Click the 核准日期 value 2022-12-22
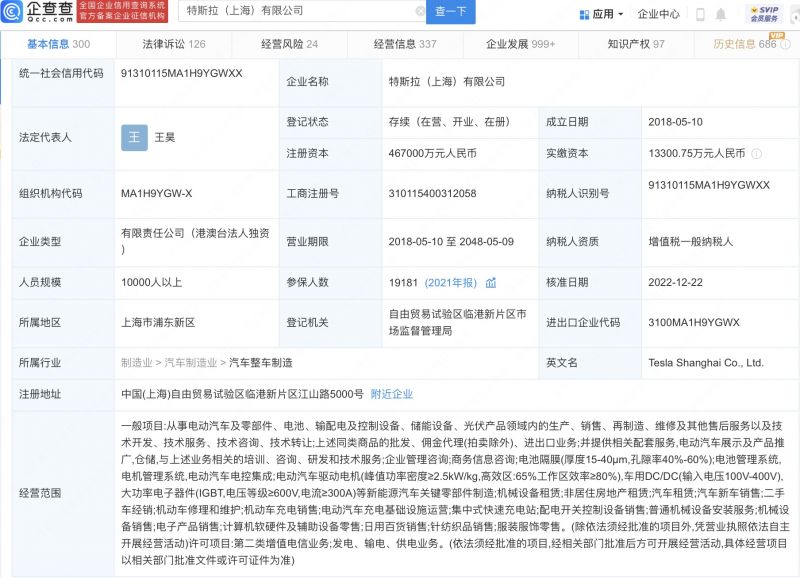 coord(676,282)
